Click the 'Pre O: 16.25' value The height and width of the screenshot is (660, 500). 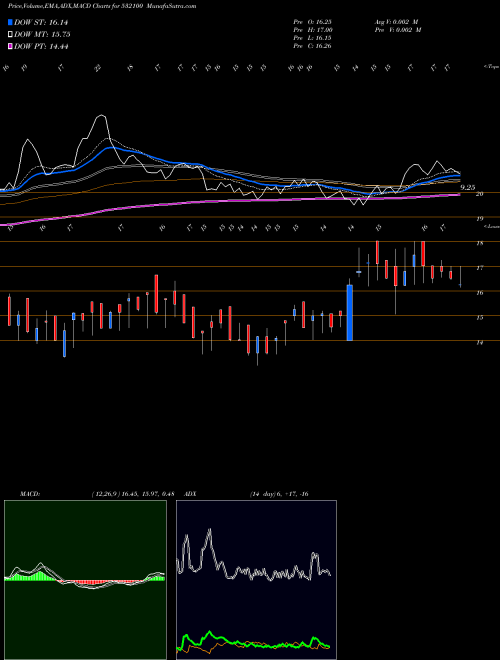coord(312,22)
